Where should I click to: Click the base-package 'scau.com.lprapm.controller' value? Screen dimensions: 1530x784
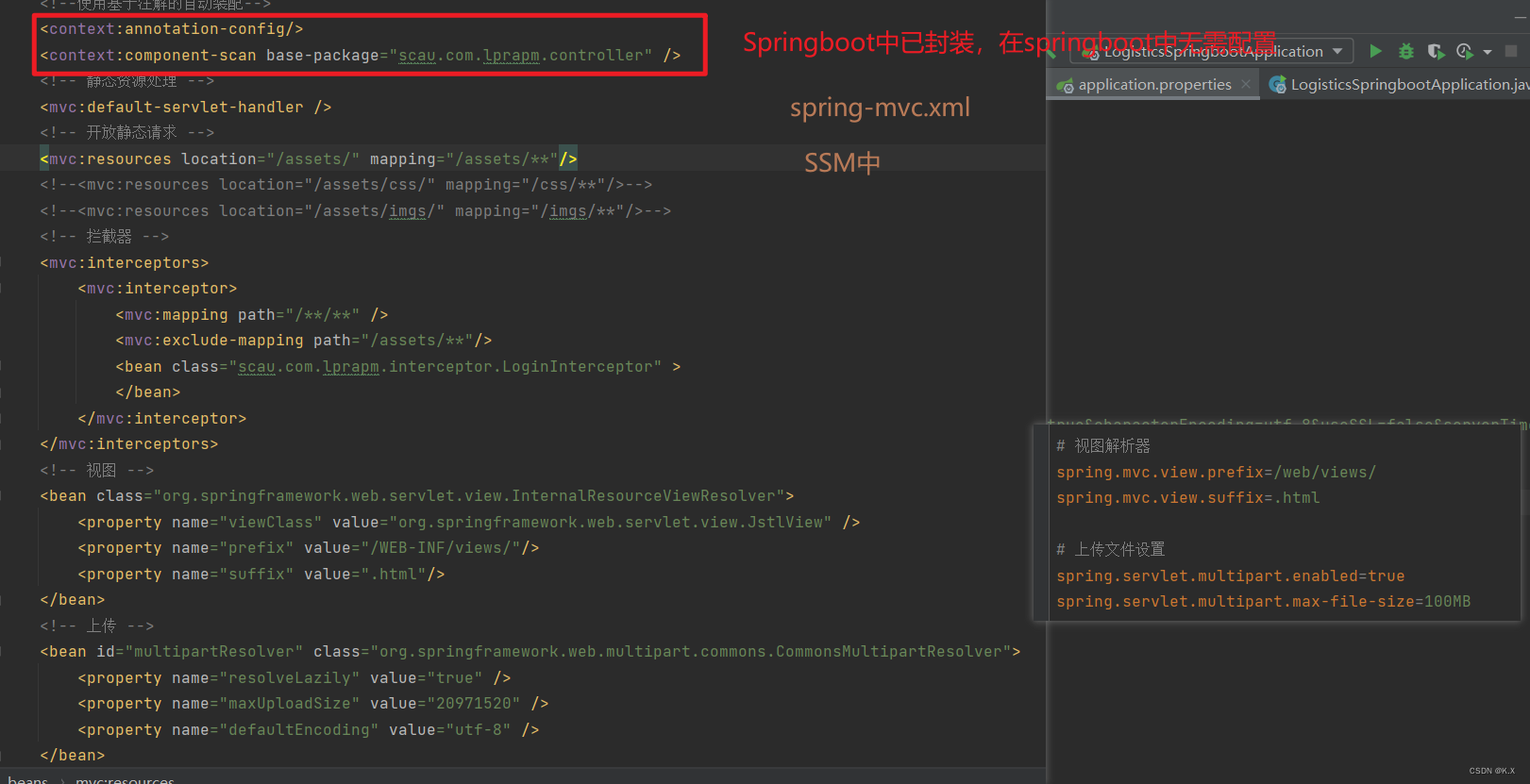click(x=521, y=56)
